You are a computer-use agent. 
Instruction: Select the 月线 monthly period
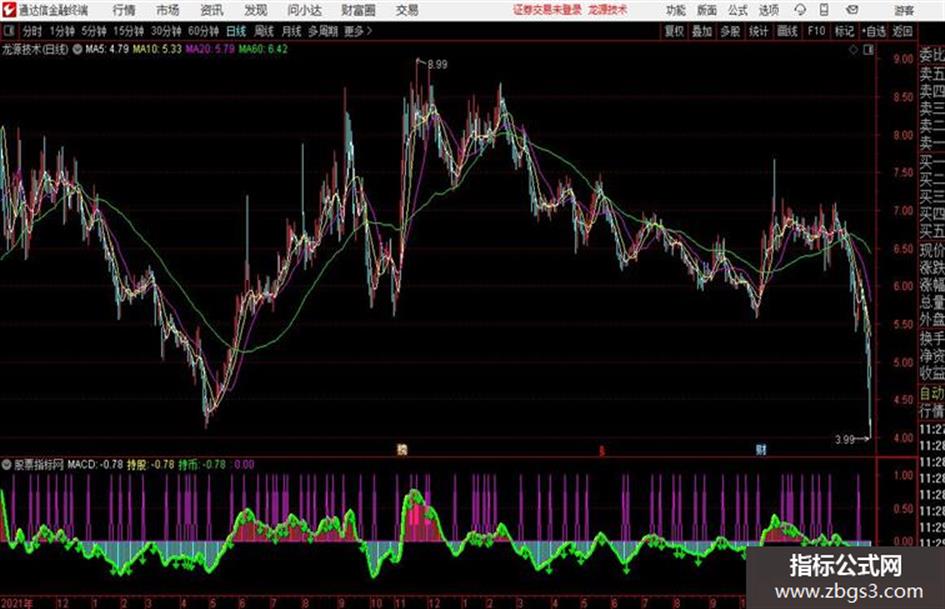[x=291, y=31]
